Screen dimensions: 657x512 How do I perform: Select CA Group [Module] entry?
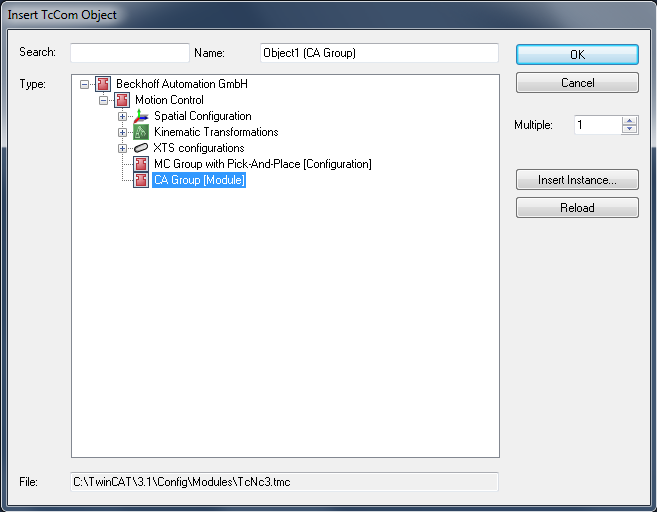tap(199, 180)
